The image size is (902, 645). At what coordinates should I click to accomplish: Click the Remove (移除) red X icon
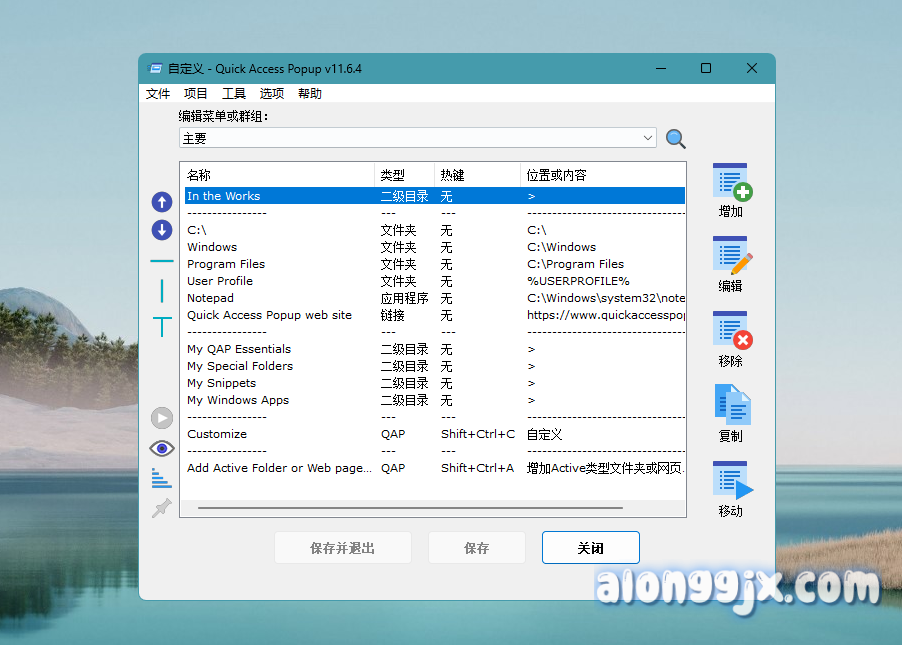click(x=732, y=331)
